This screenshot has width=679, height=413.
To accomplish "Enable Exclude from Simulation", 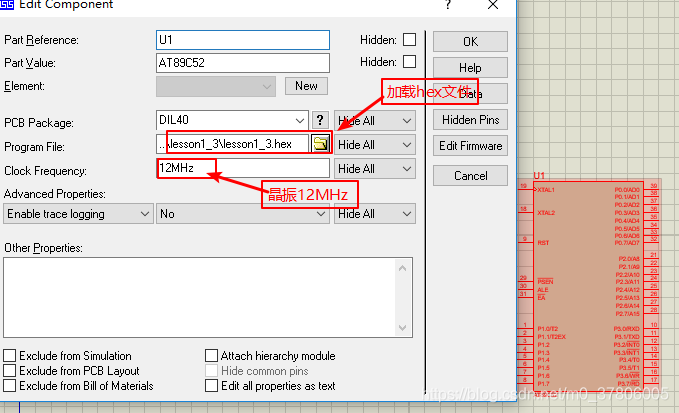I will coord(10,356).
